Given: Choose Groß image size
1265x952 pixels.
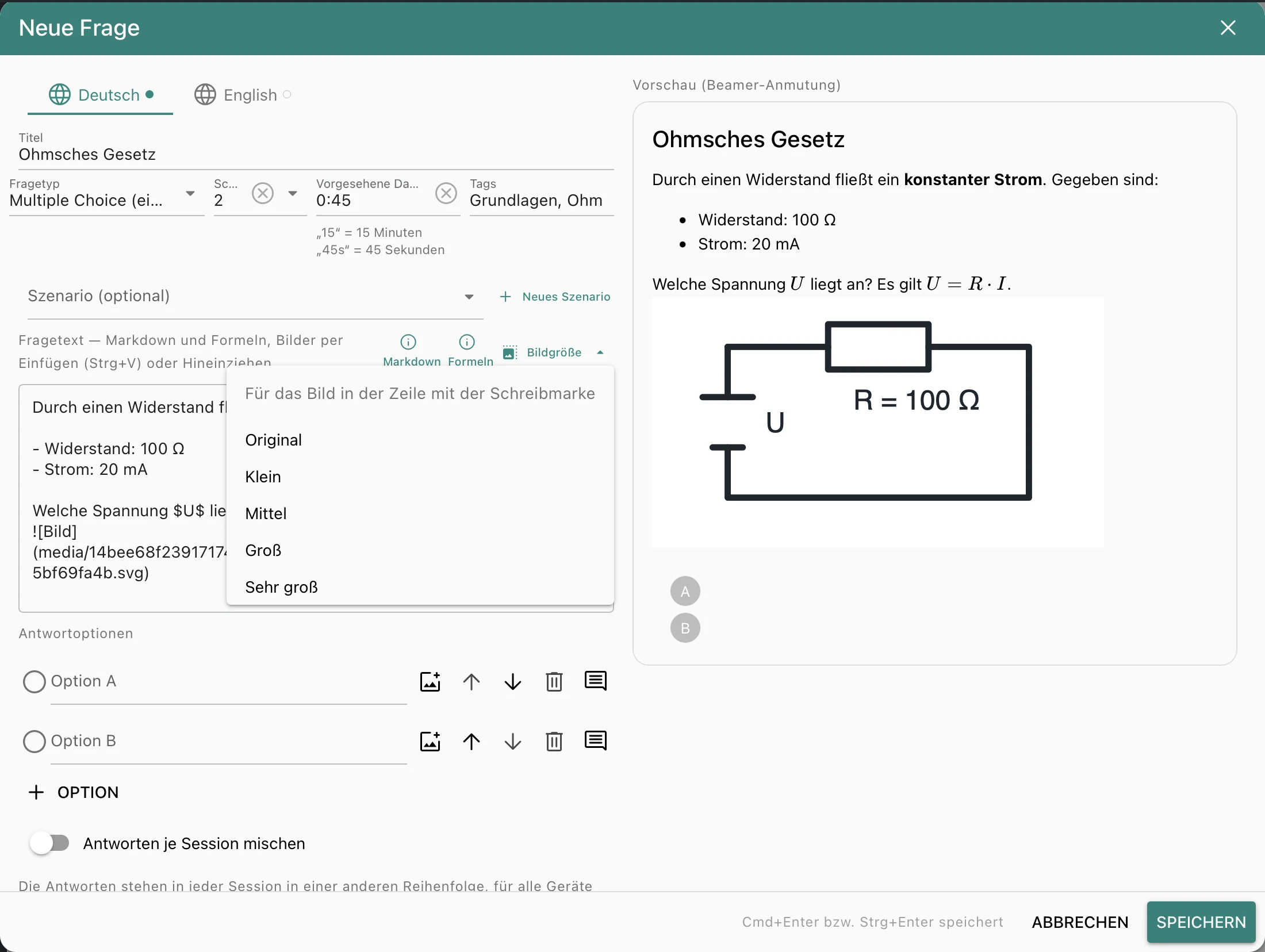Looking at the screenshot, I should tap(420, 550).
